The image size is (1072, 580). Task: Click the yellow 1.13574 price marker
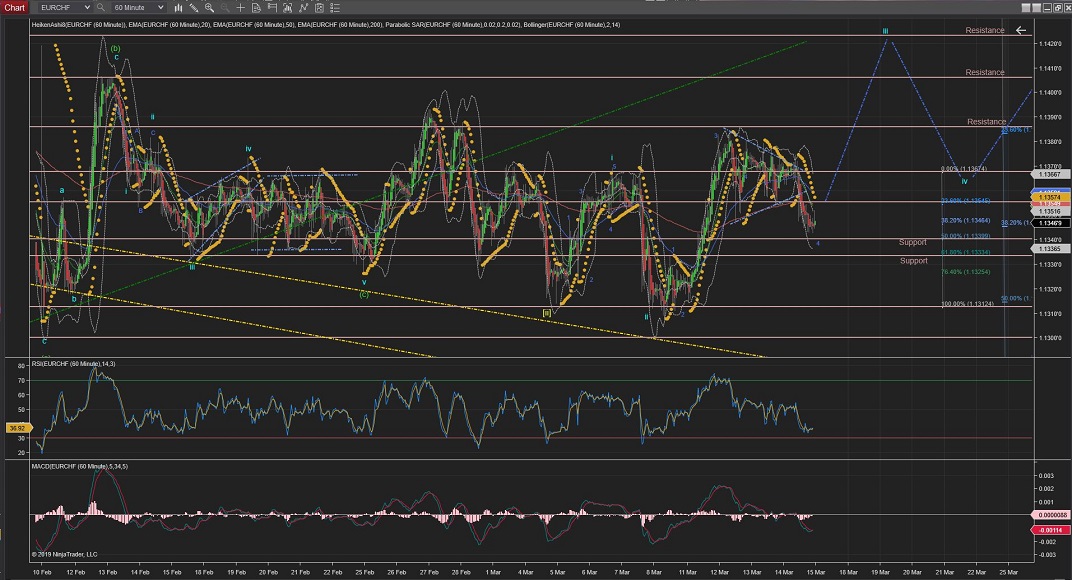1049,198
